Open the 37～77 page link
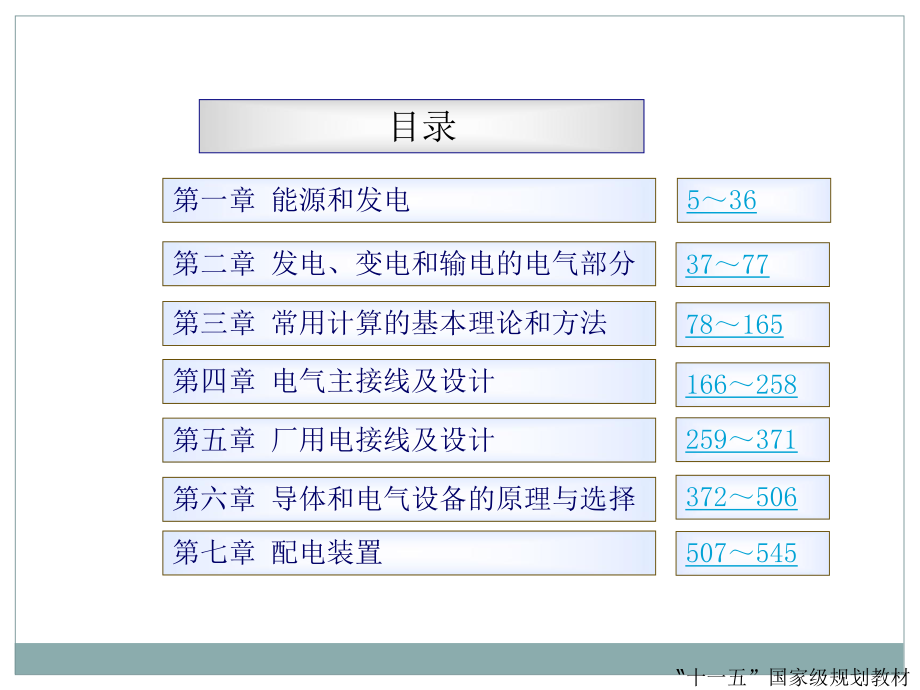 point(724,264)
